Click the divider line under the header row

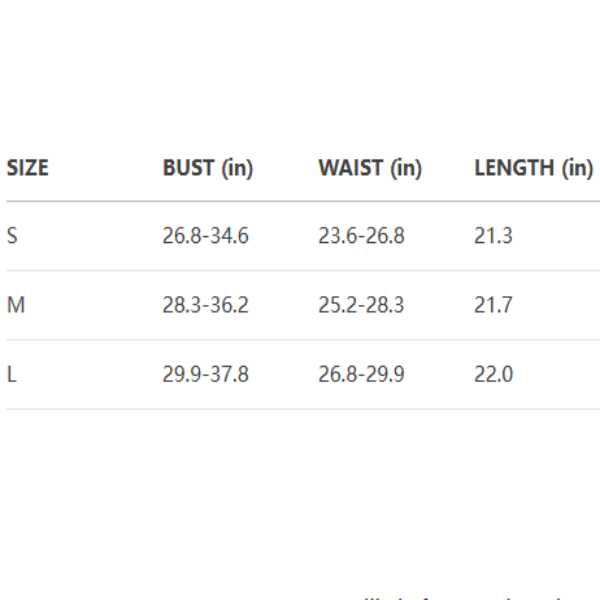point(300,201)
